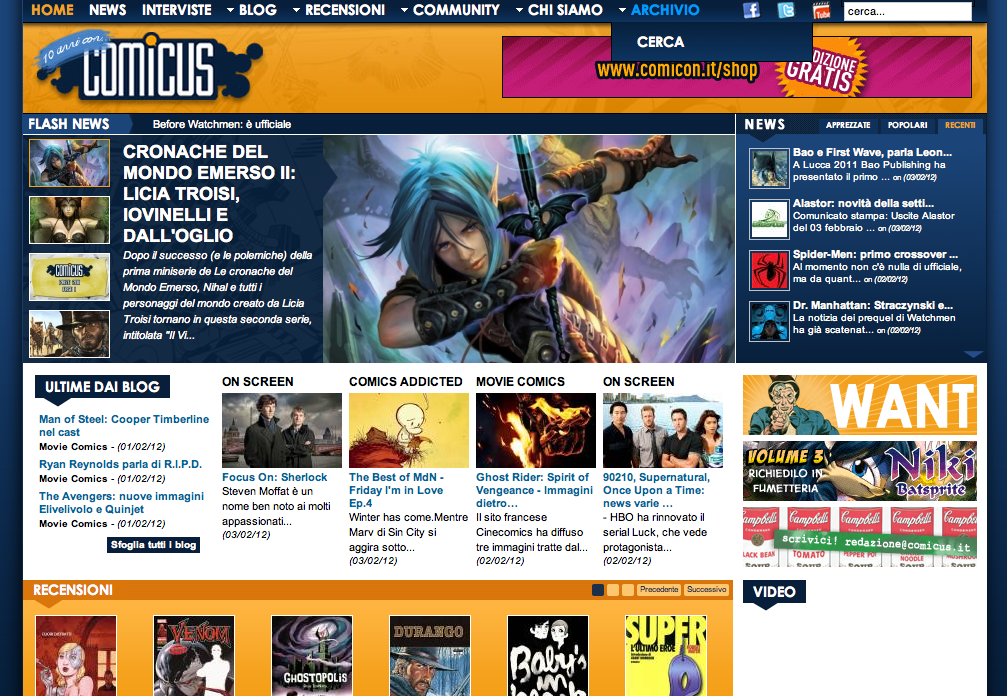Open the NEWS menu item
Image resolution: width=1007 pixels, height=696 pixels.
[x=107, y=10]
